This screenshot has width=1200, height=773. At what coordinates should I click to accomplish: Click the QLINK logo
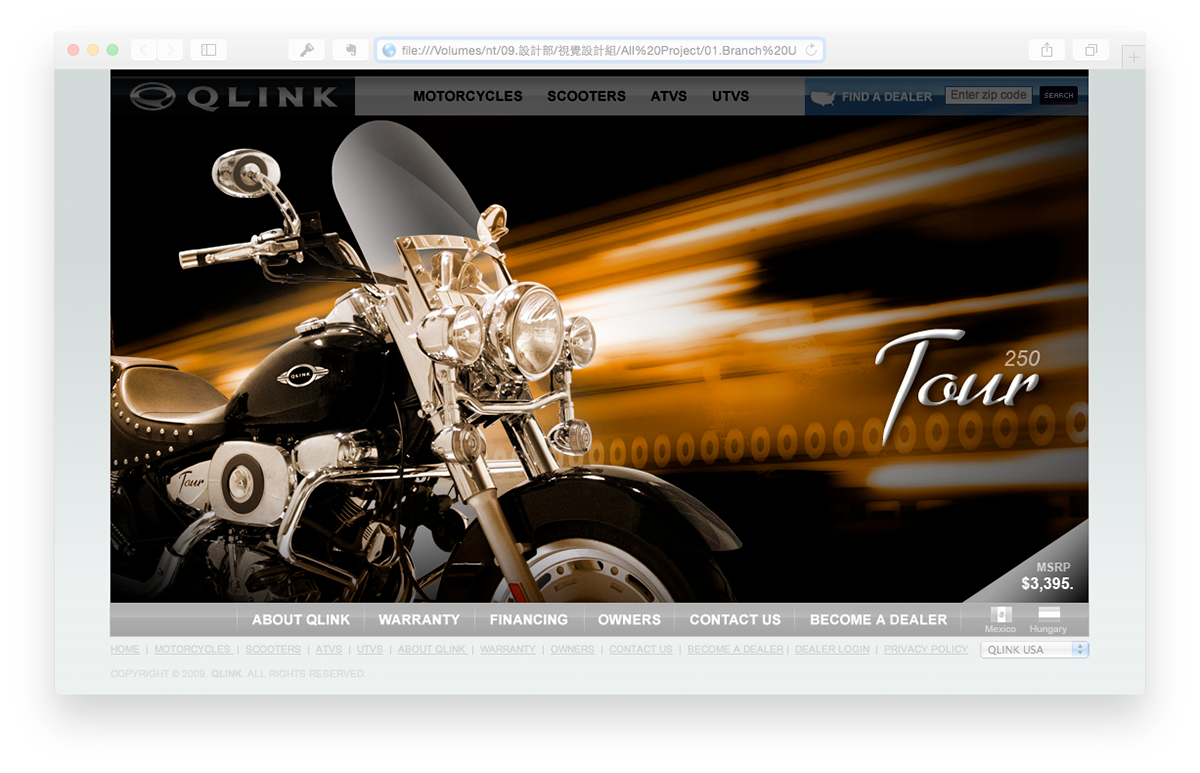[x=233, y=96]
